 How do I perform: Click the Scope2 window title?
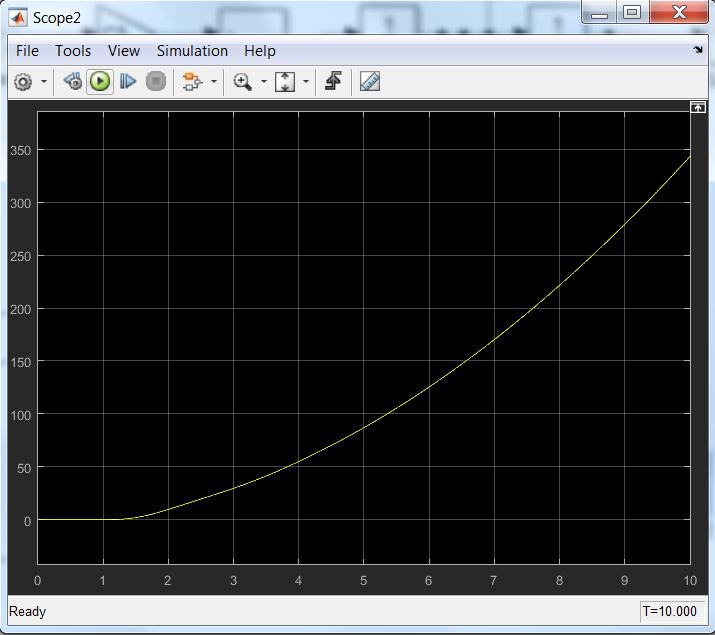pos(57,18)
